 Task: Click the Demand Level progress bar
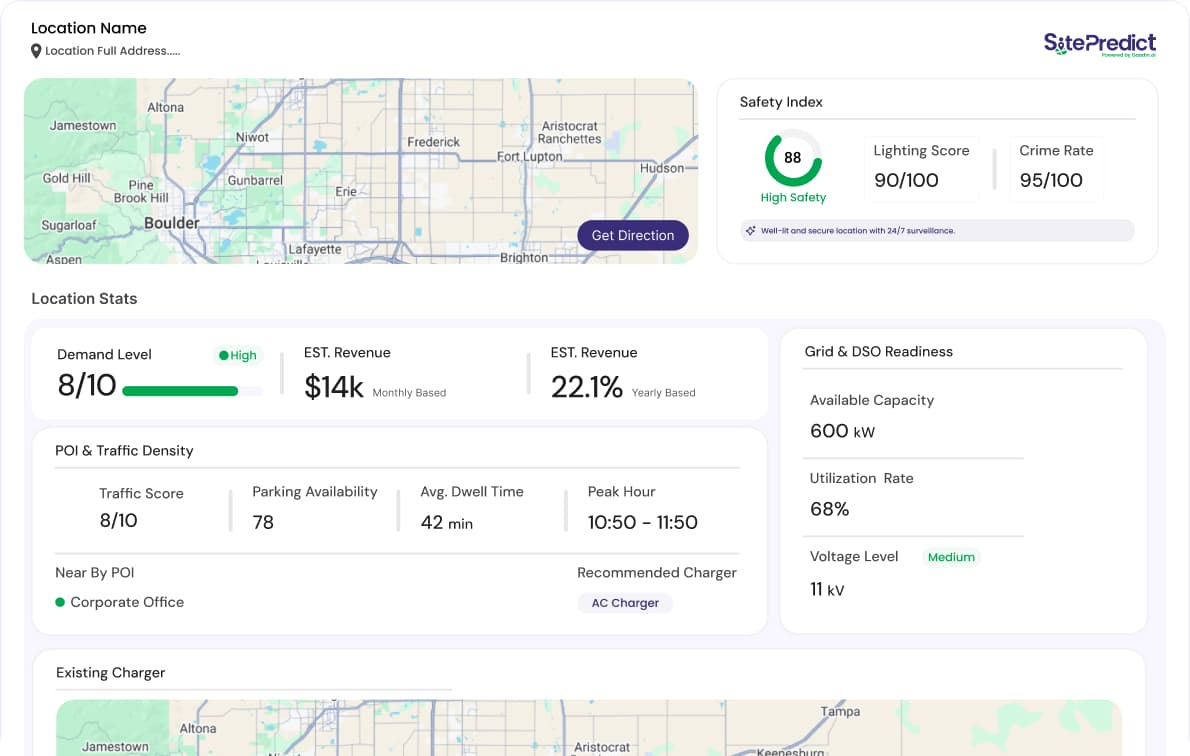pos(192,391)
